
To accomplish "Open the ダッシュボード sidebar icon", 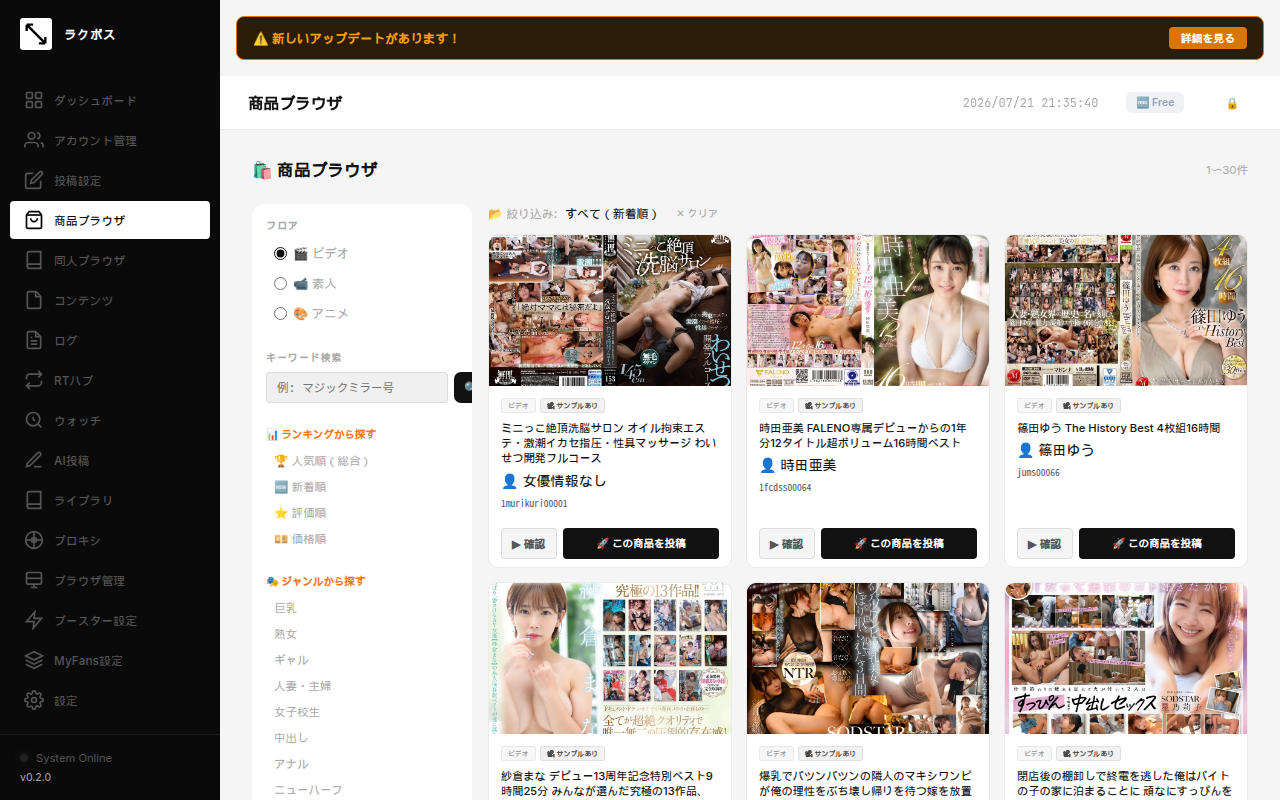I will [34, 100].
